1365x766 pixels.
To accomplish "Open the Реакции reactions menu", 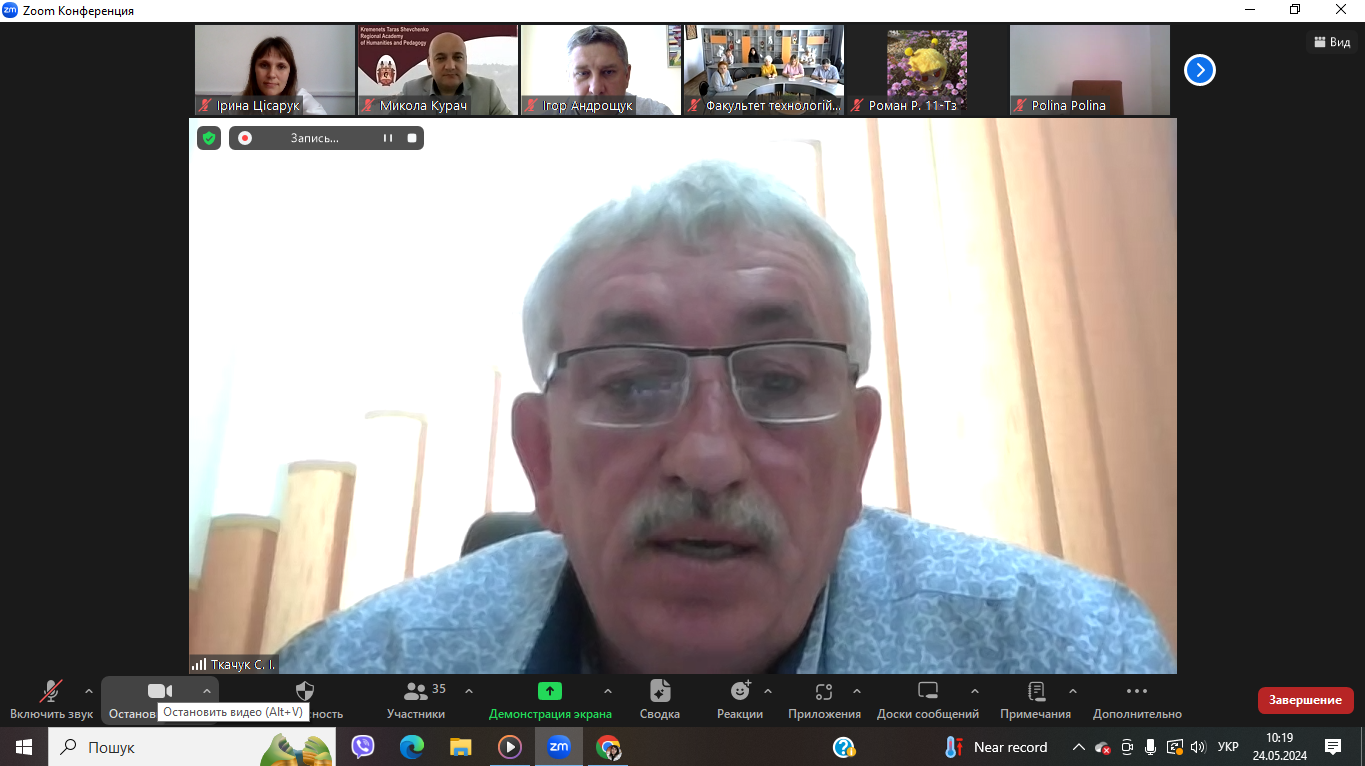I will (x=739, y=699).
